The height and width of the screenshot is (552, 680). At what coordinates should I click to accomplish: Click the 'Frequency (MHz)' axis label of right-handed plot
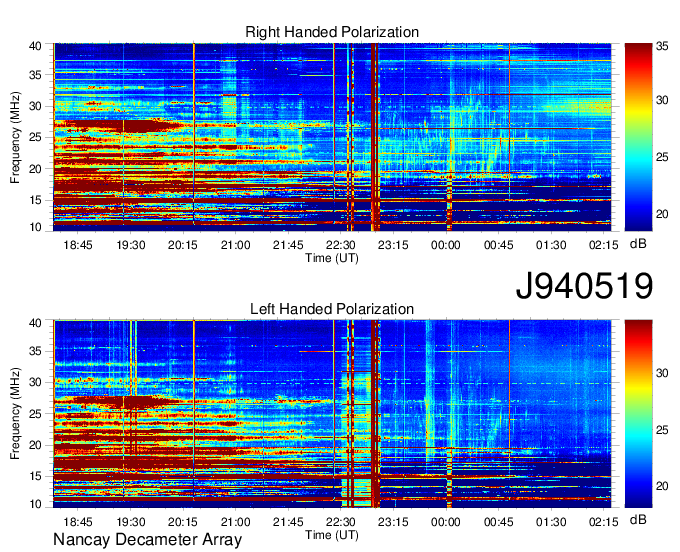(x=15, y=137)
